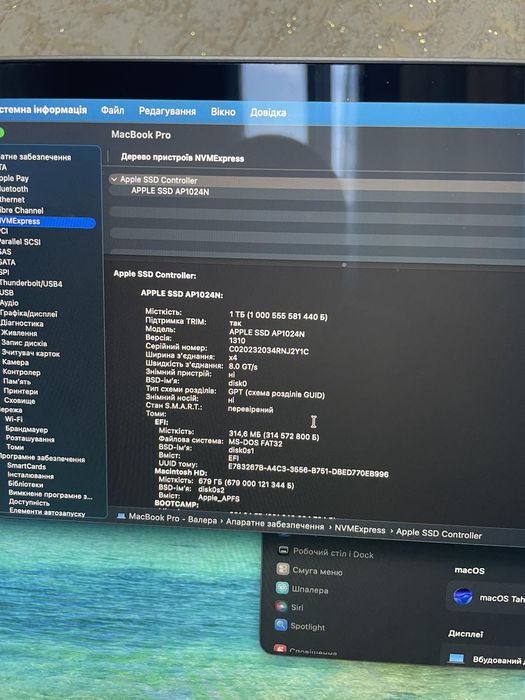
Task: Select Apple Pay in the sidebar
Action: pyautogui.click(x=14, y=178)
